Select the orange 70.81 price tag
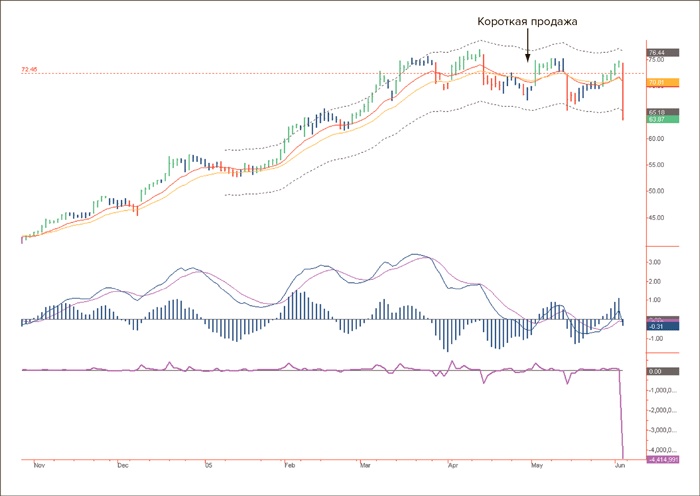Viewport: 700px width, 496px height. pos(657,82)
